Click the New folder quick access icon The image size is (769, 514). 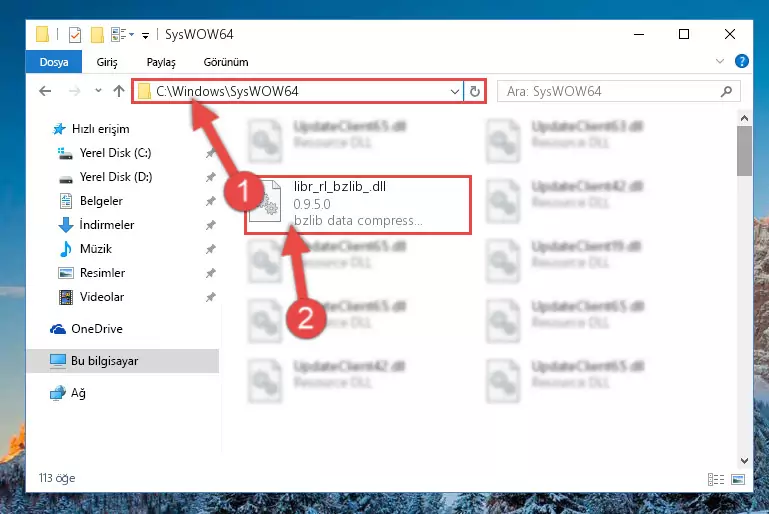pyautogui.click(x=97, y=35)
